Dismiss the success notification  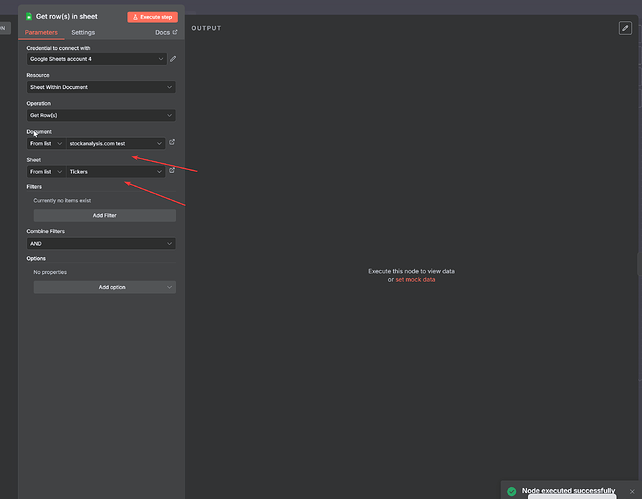point(632,491)
